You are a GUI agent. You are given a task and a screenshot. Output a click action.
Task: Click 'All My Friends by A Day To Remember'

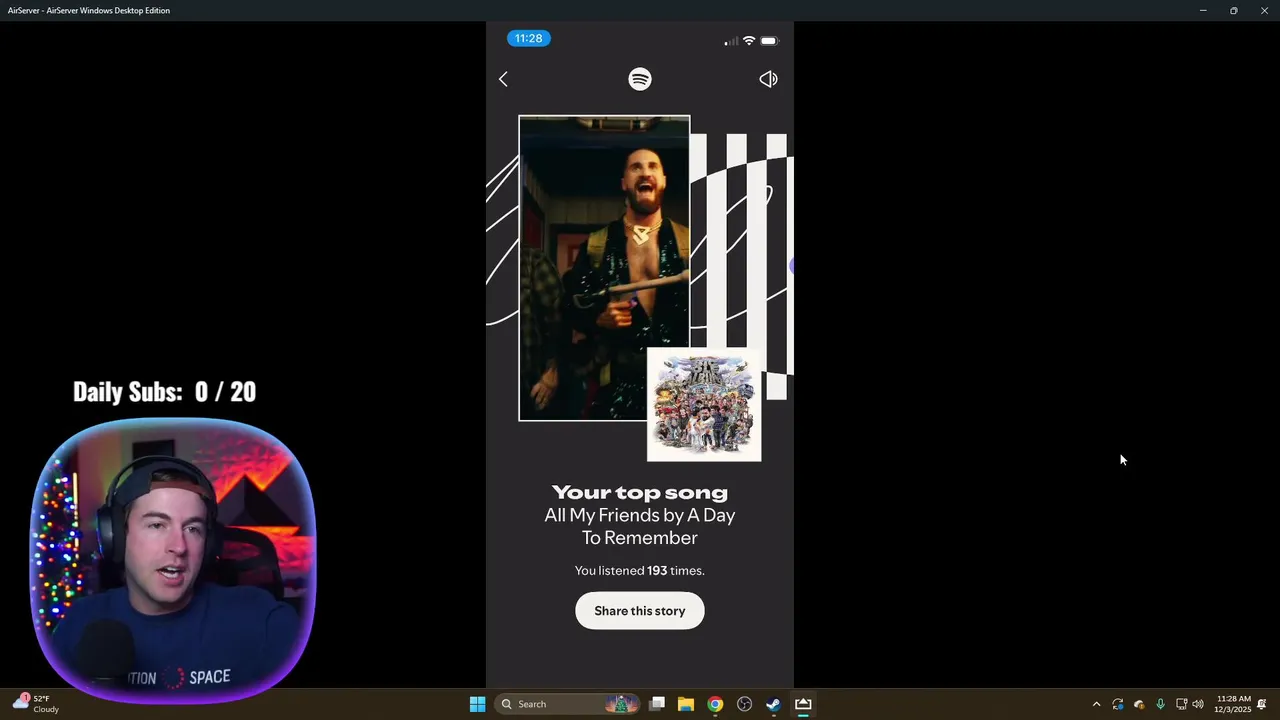click(640, 526)
